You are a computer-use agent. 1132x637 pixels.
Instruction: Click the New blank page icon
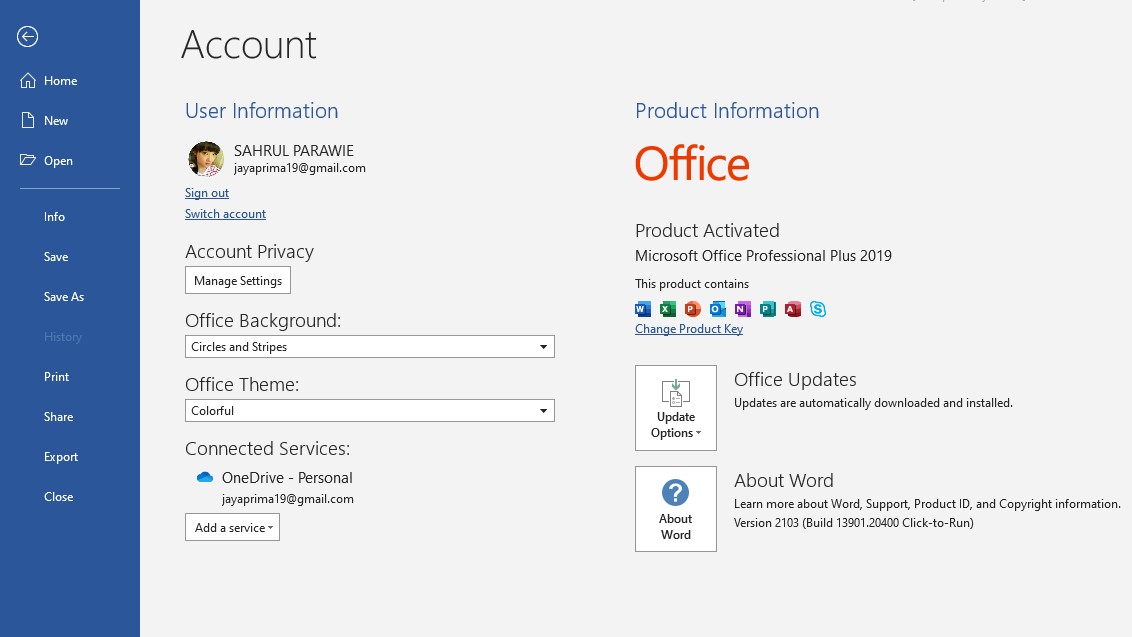coord(27,120)
